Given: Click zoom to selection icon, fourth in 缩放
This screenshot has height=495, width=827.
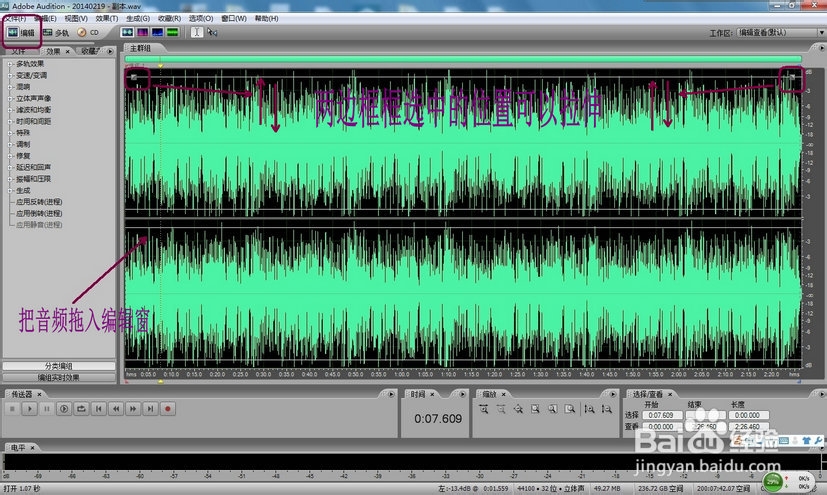Looking at the screenshot, I should click(x=535, y=409).
